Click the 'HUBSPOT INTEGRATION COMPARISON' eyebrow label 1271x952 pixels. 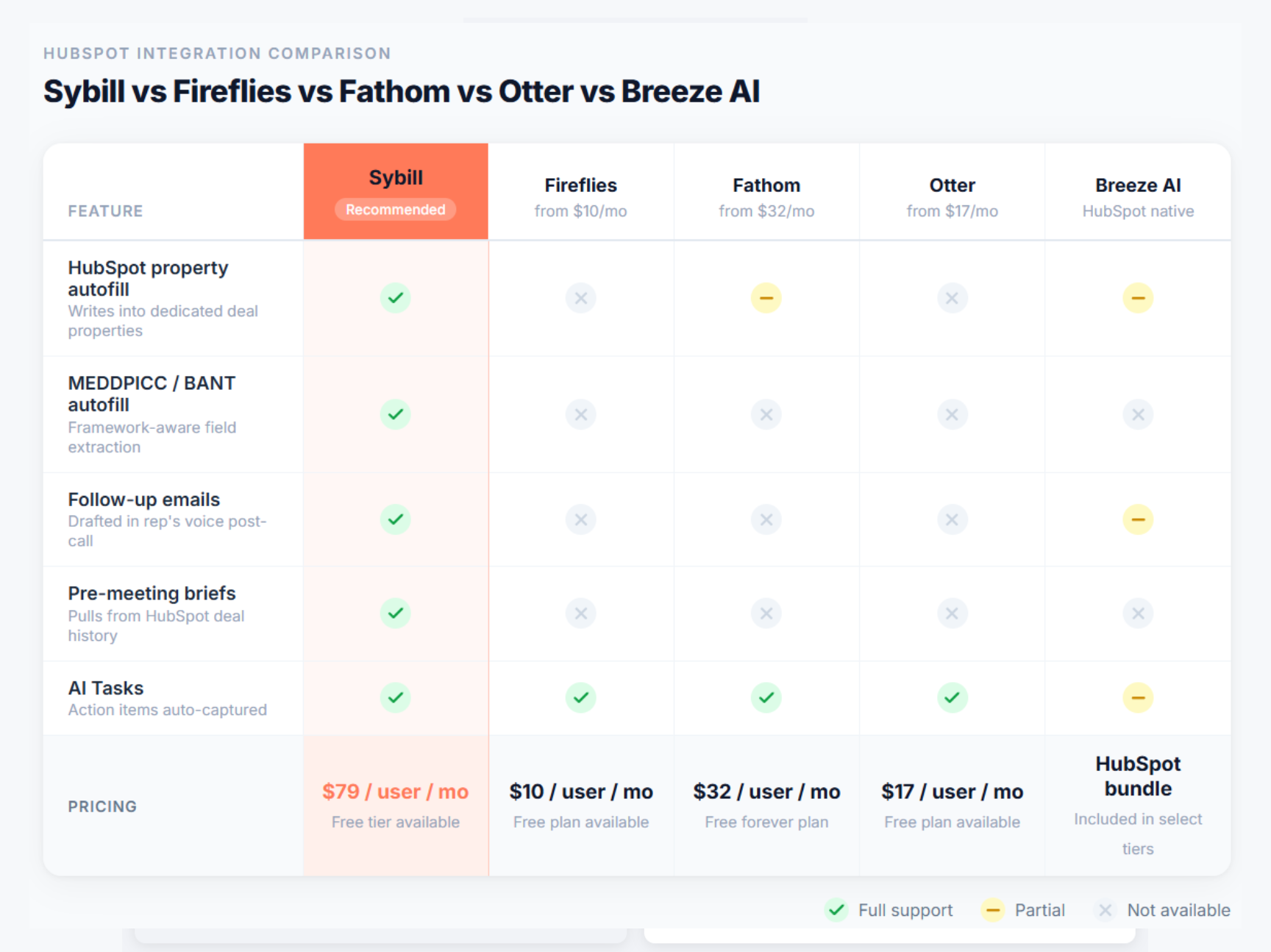[217, 54]
